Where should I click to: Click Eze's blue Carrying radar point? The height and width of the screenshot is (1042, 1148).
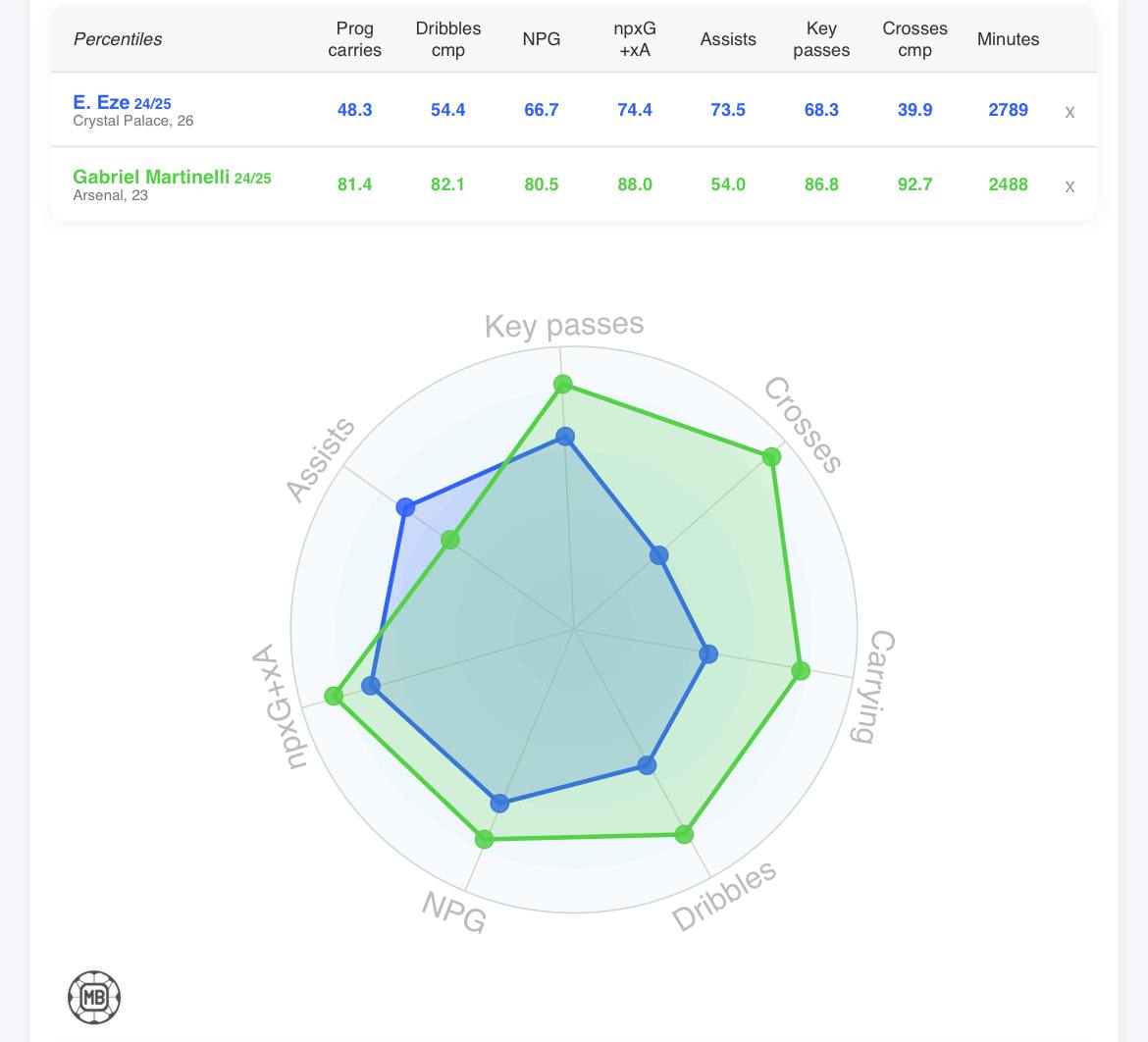[708, 653]
